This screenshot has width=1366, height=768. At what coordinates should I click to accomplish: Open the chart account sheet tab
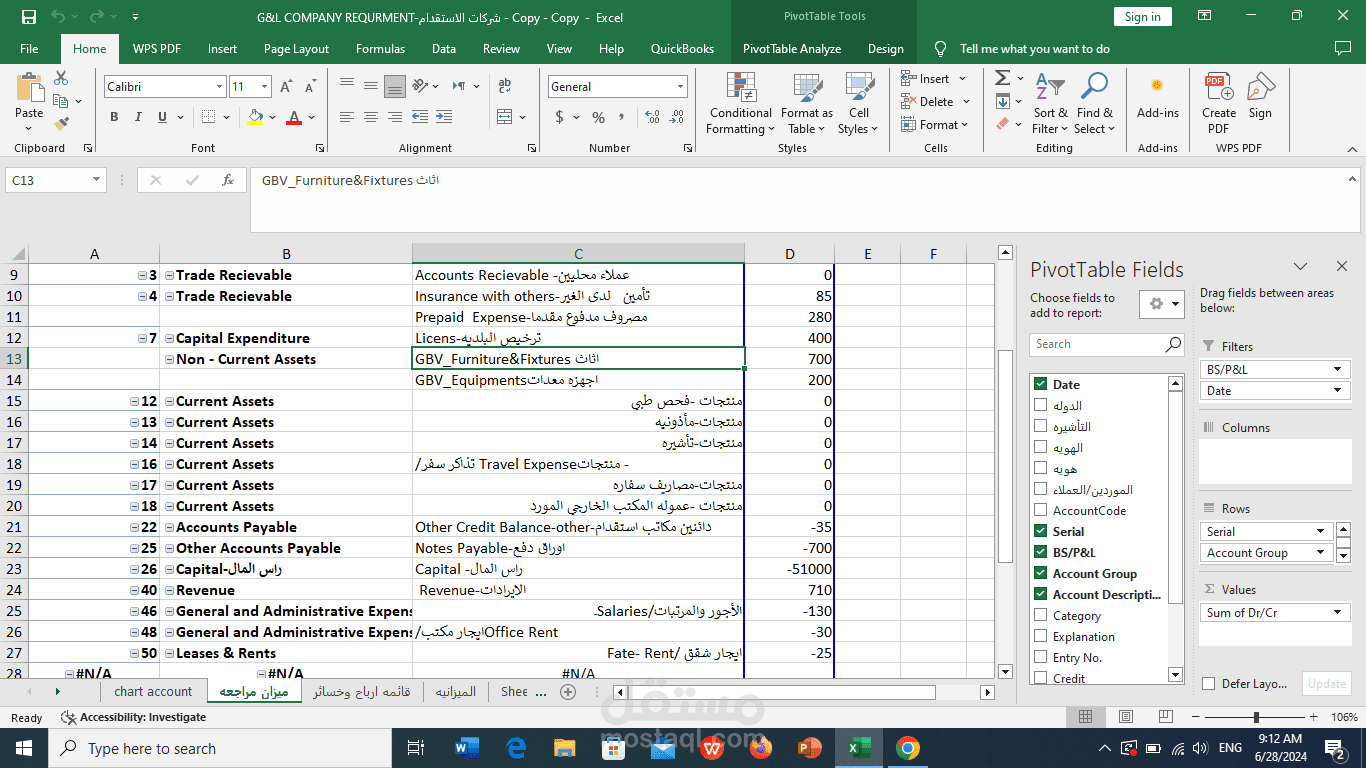pyautogui.click(x=153, y=691)
